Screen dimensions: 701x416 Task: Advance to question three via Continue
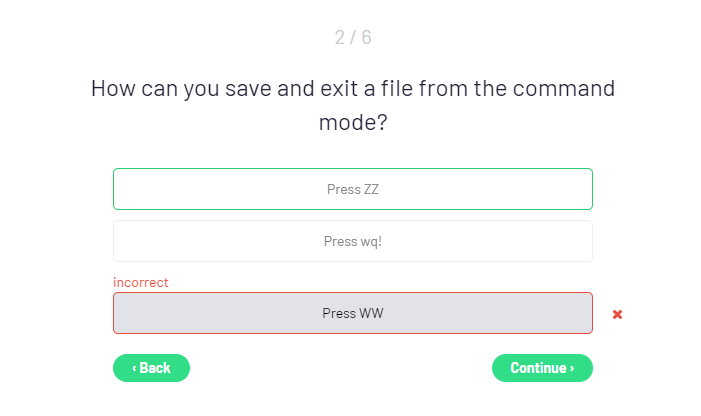point(542,368)
